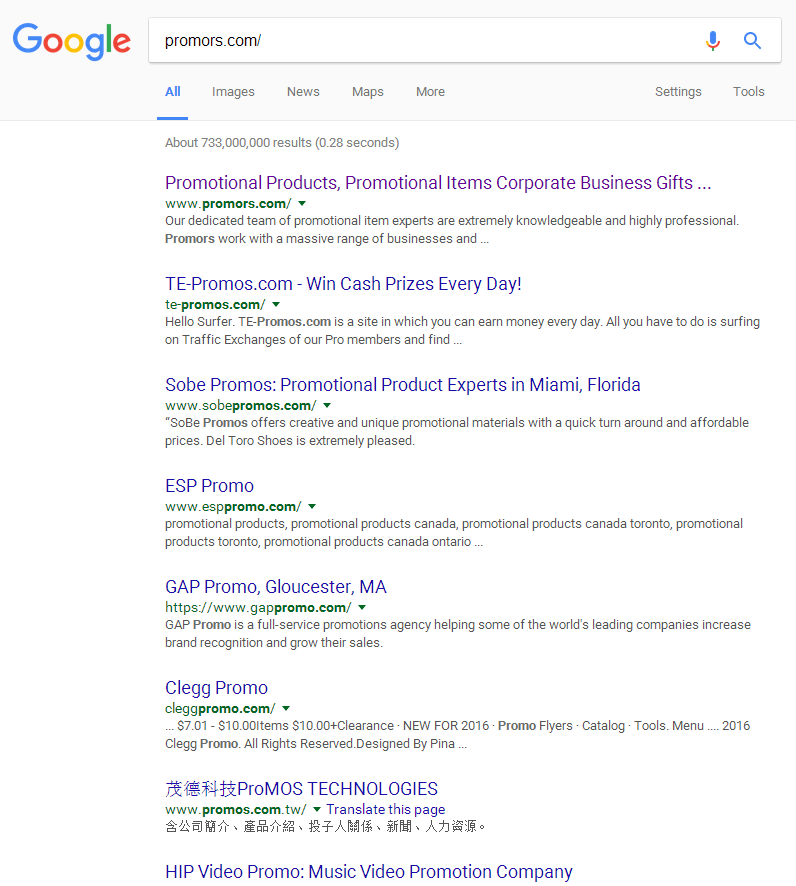
Task: Select the All results tab
Action: [x=173, y=92]
